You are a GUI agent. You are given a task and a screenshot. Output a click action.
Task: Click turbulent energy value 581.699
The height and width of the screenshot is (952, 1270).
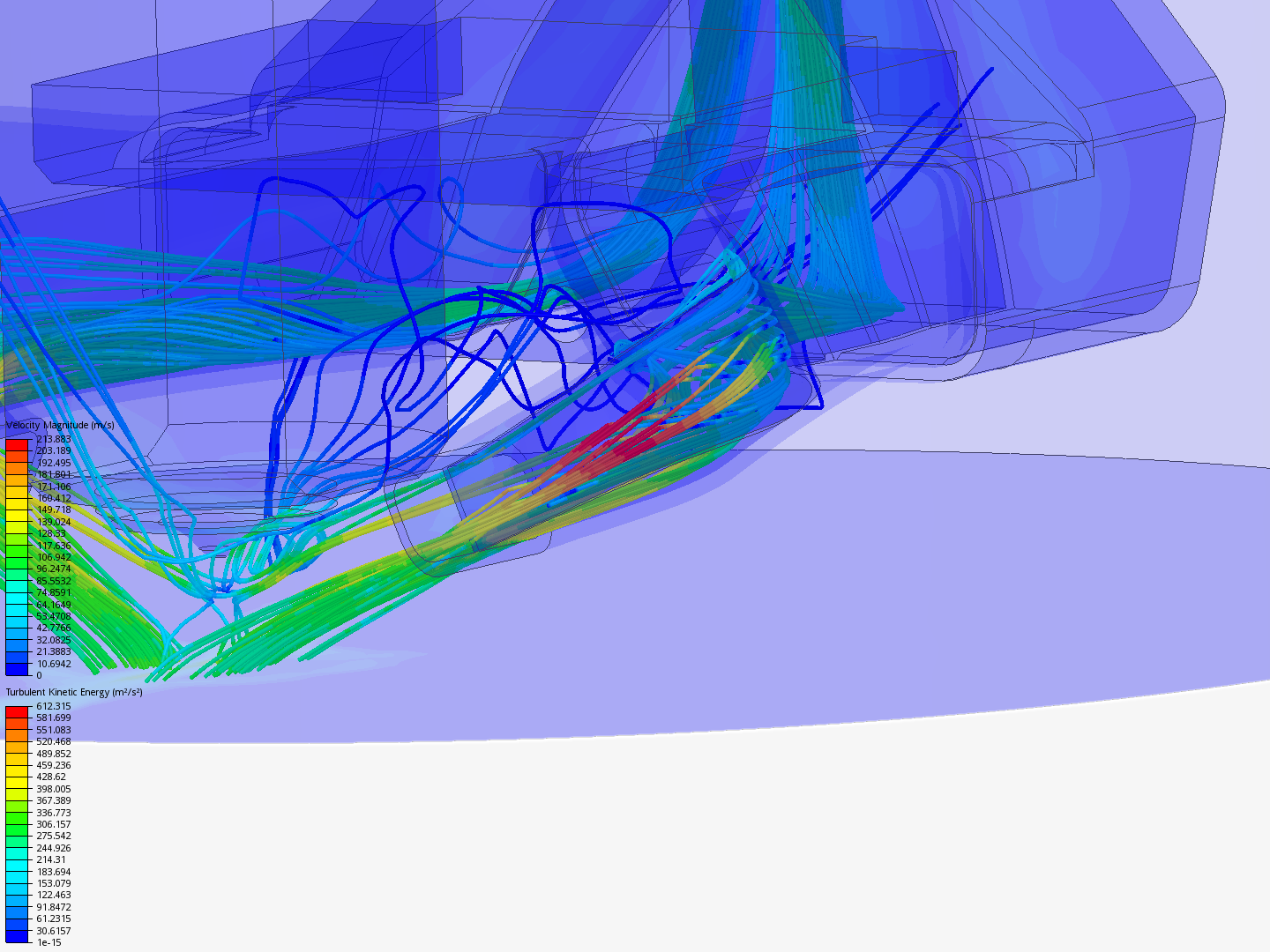pos(54,718)
